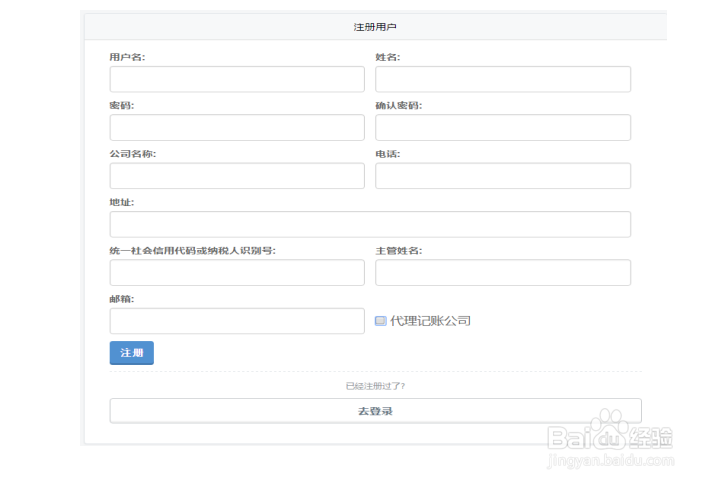
Task: Click the 去登录 button
Action: (375, 411)
